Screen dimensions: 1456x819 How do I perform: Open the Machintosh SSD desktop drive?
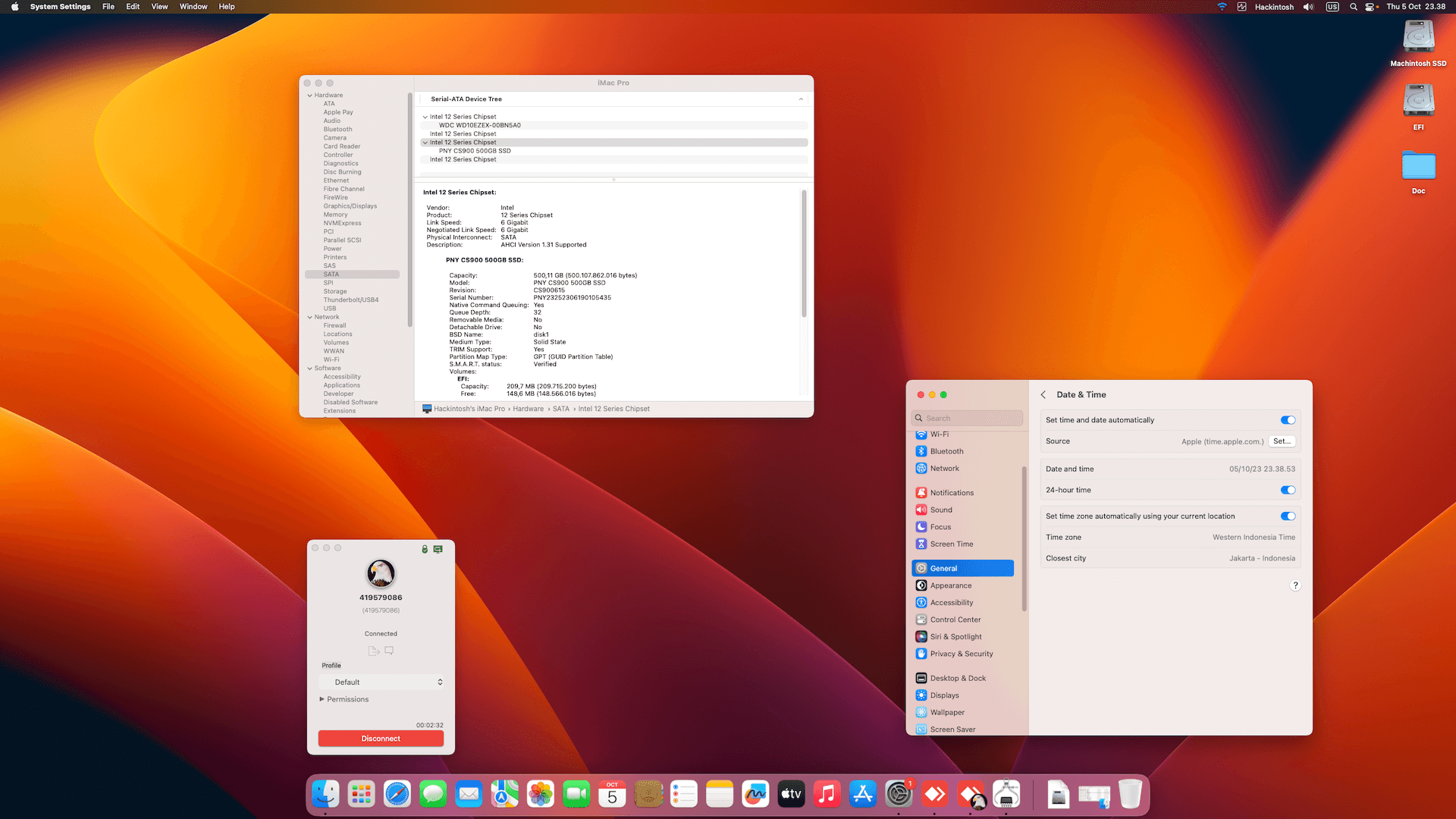pyautogui.click(x=1417, y=37)
